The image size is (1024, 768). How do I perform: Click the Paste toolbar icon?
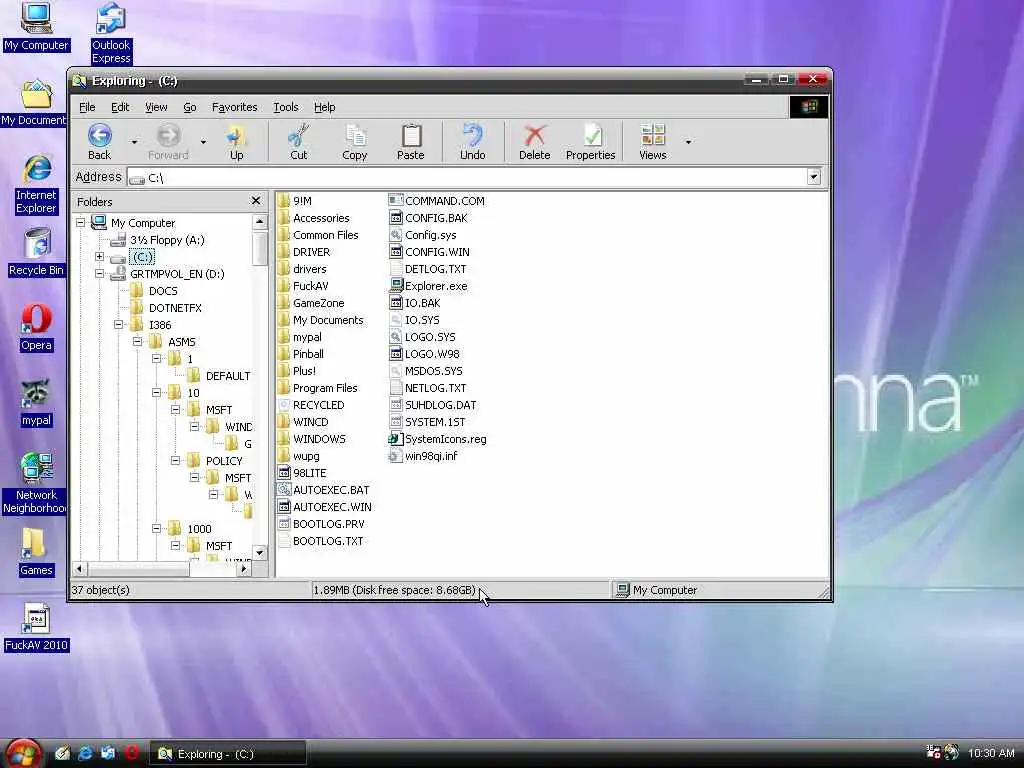point(411,142)
